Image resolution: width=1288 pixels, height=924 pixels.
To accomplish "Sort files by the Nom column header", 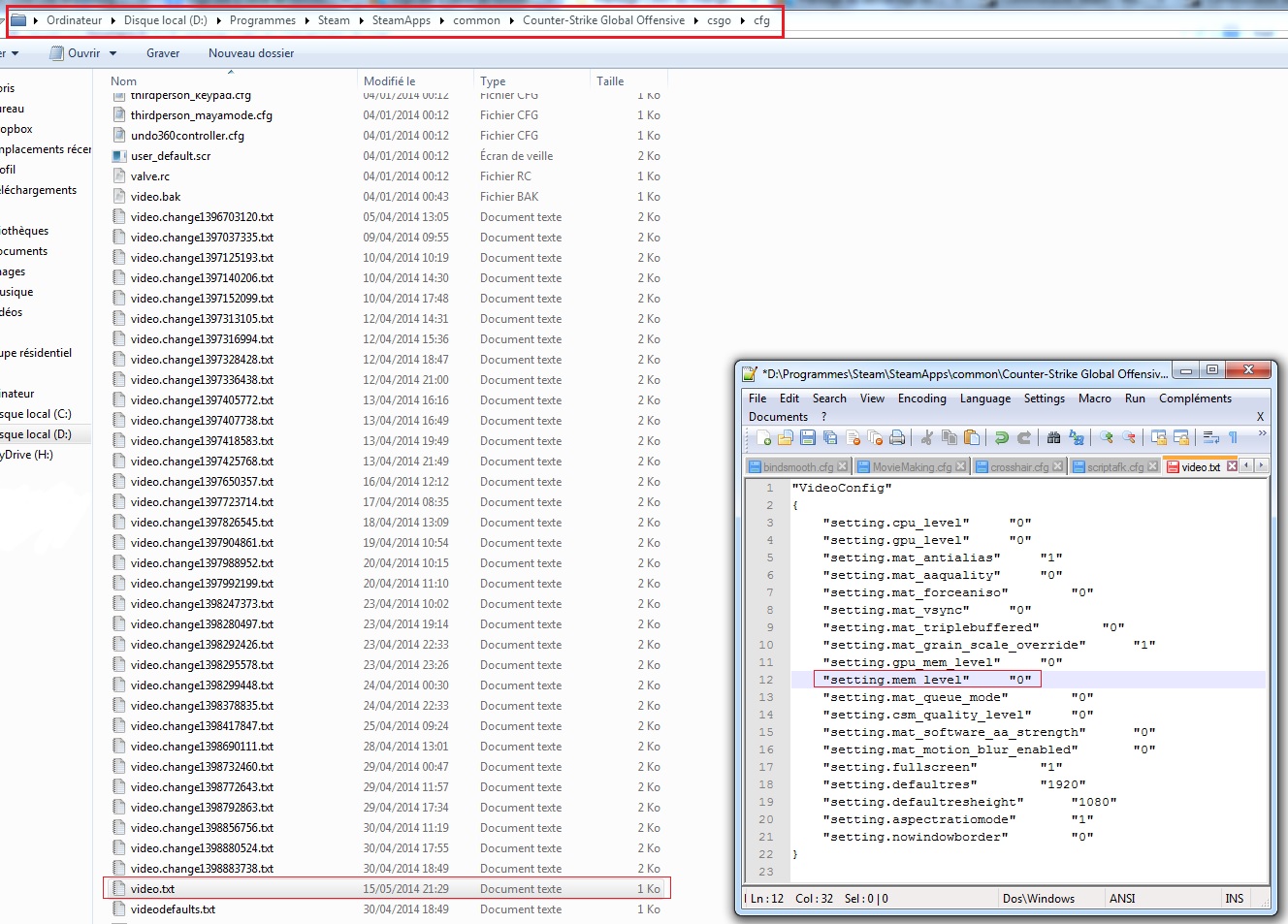I will tap(231, 81).
